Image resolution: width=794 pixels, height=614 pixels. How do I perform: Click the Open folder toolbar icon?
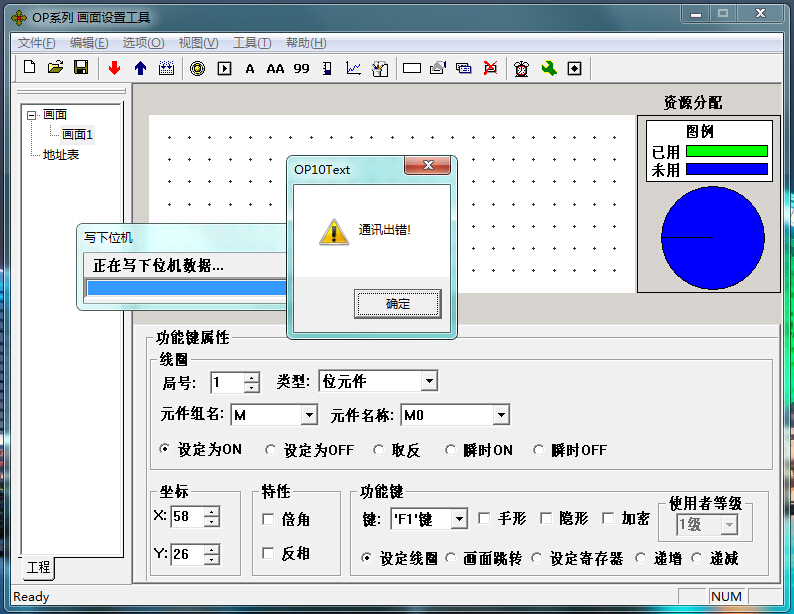pyautogui.click(x=56, y=68)
